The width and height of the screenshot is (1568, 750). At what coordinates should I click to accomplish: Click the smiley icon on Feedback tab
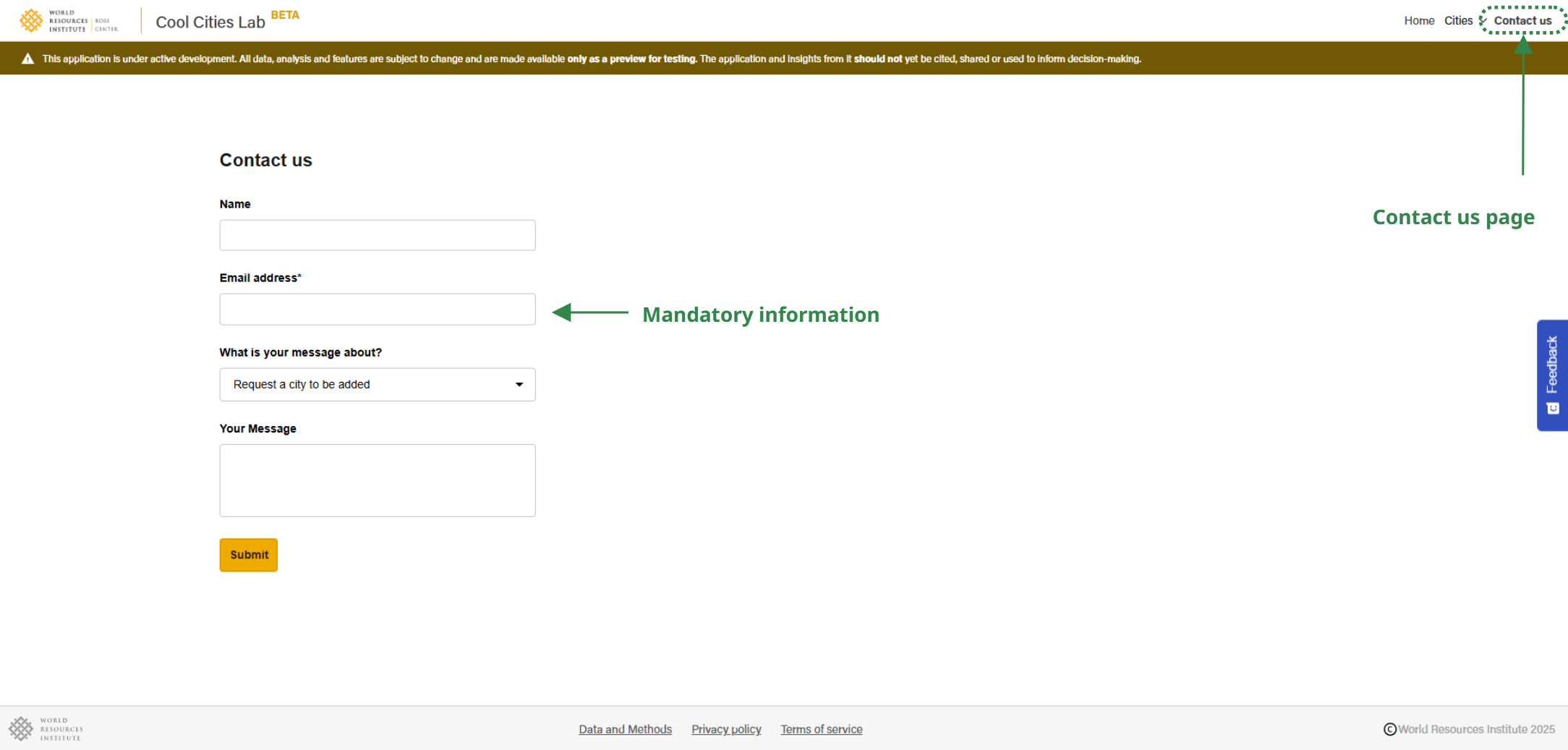pyautogui.click(x=1552, y=409)
